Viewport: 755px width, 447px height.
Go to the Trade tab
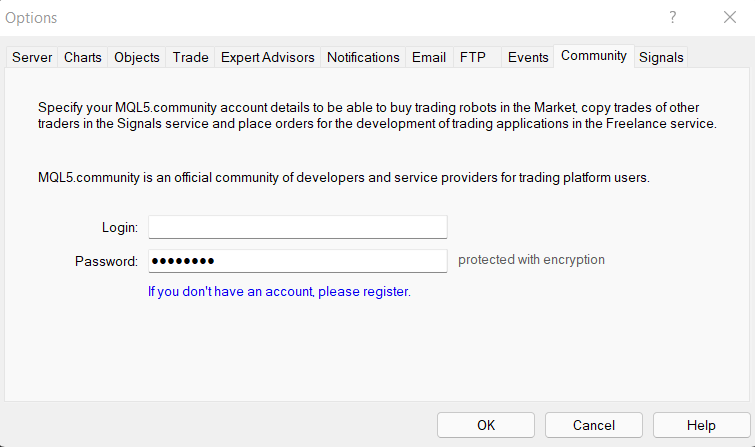point(190,58)
